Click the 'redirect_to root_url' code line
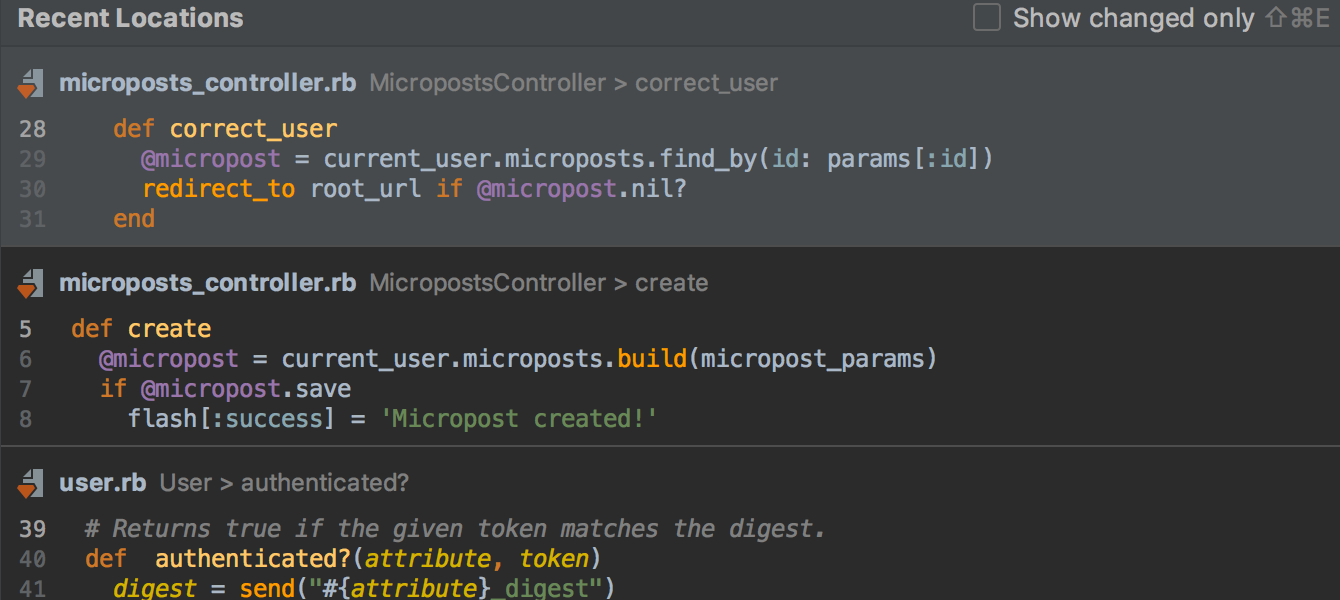1340x600 pixels. coord(414,189)
